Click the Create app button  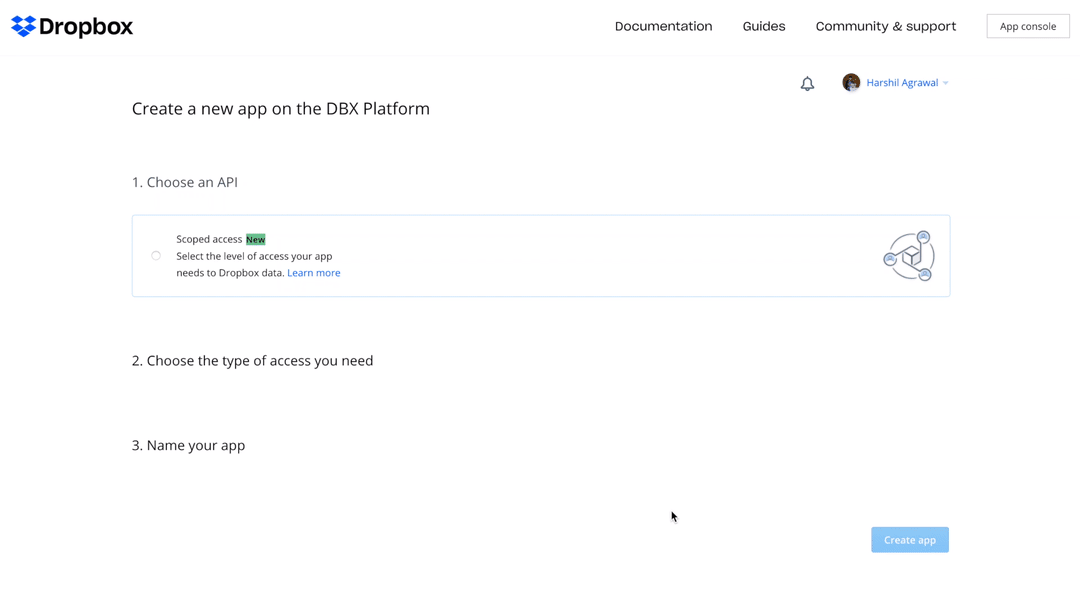click(909, 539)
